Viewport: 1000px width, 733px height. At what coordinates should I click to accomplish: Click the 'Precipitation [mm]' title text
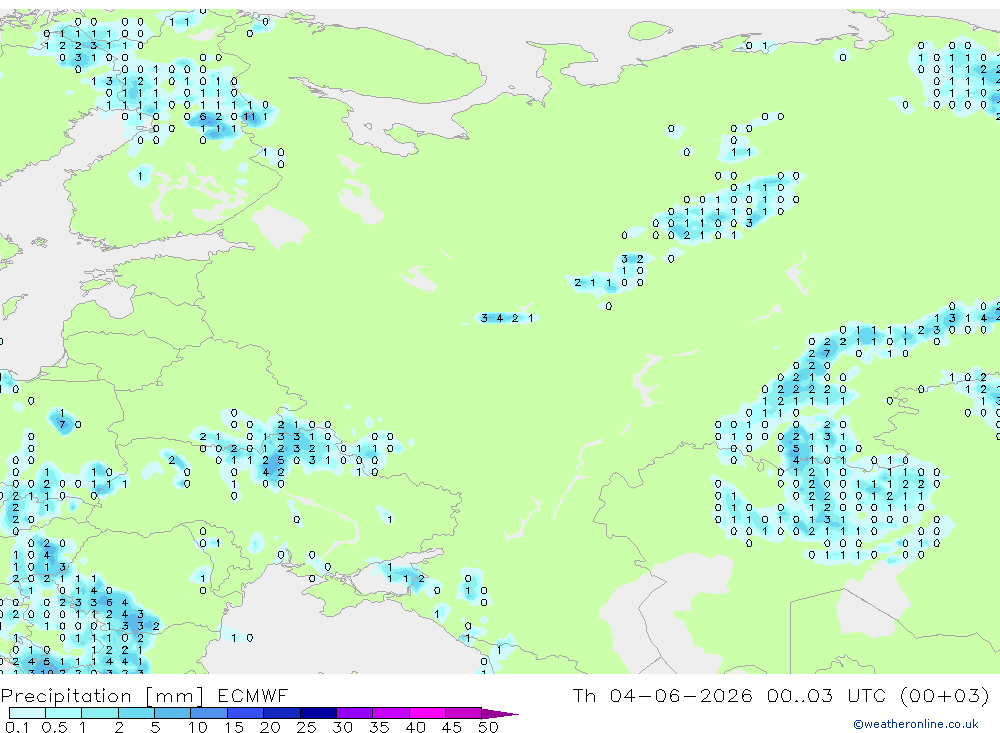[x=102, y=695]
